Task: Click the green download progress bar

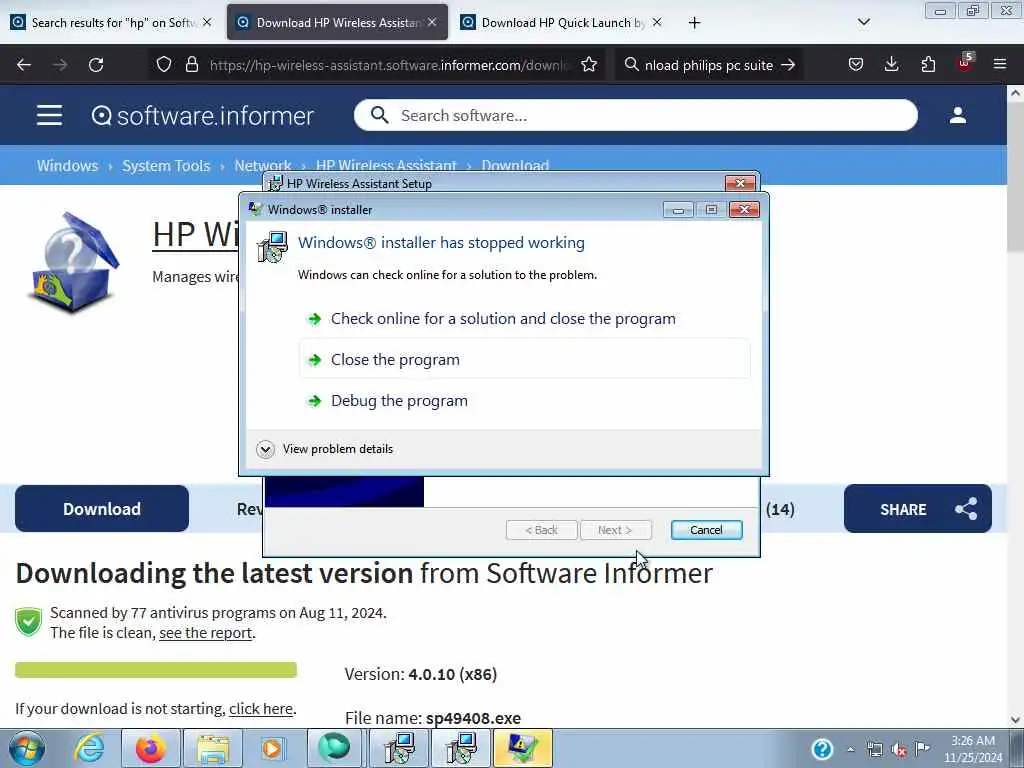Action: pyautogui.click(x=156, y=669)
